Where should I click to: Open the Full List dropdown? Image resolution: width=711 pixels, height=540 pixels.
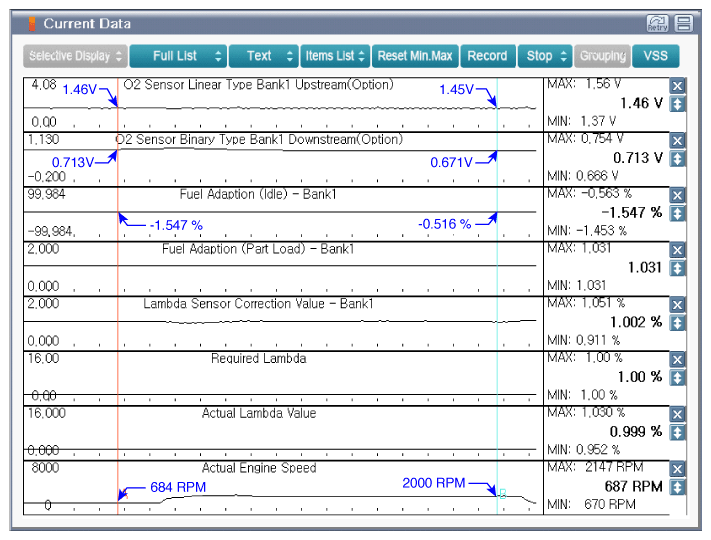tap(178, 56)
